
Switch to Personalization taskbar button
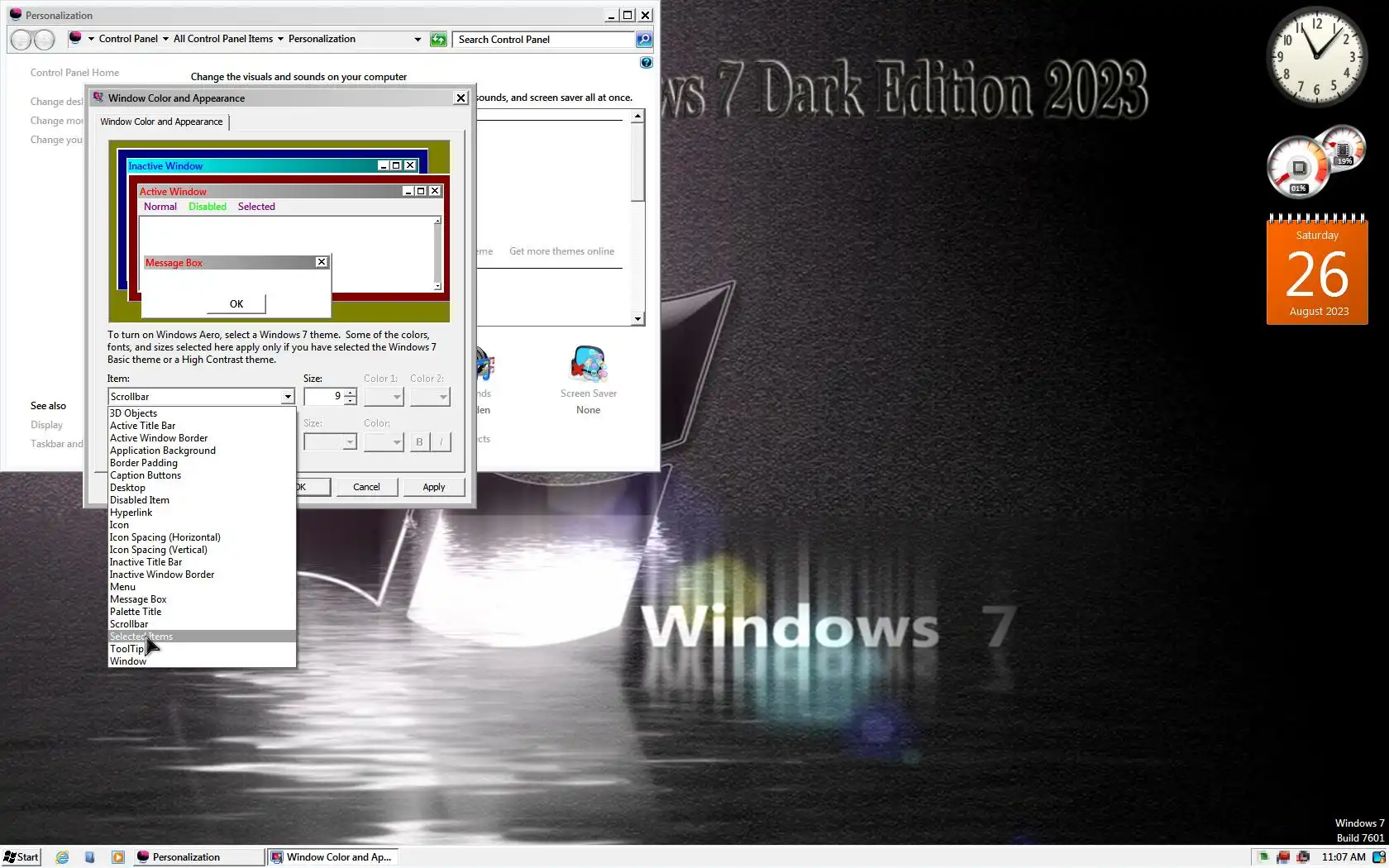pyautogui.click(x=198, y=857)
